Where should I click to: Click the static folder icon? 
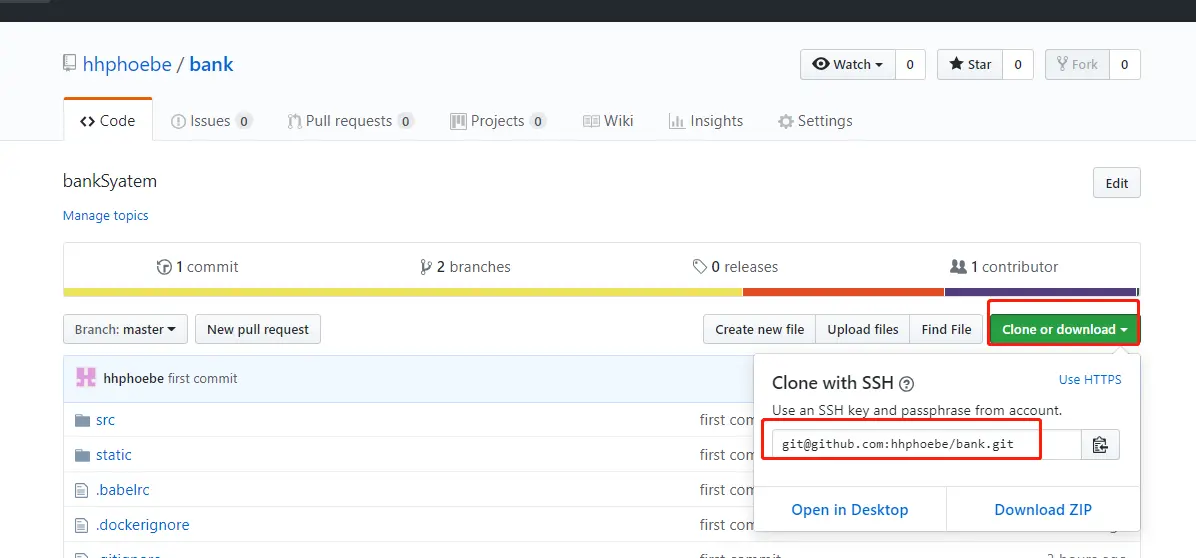click(82, 455)
